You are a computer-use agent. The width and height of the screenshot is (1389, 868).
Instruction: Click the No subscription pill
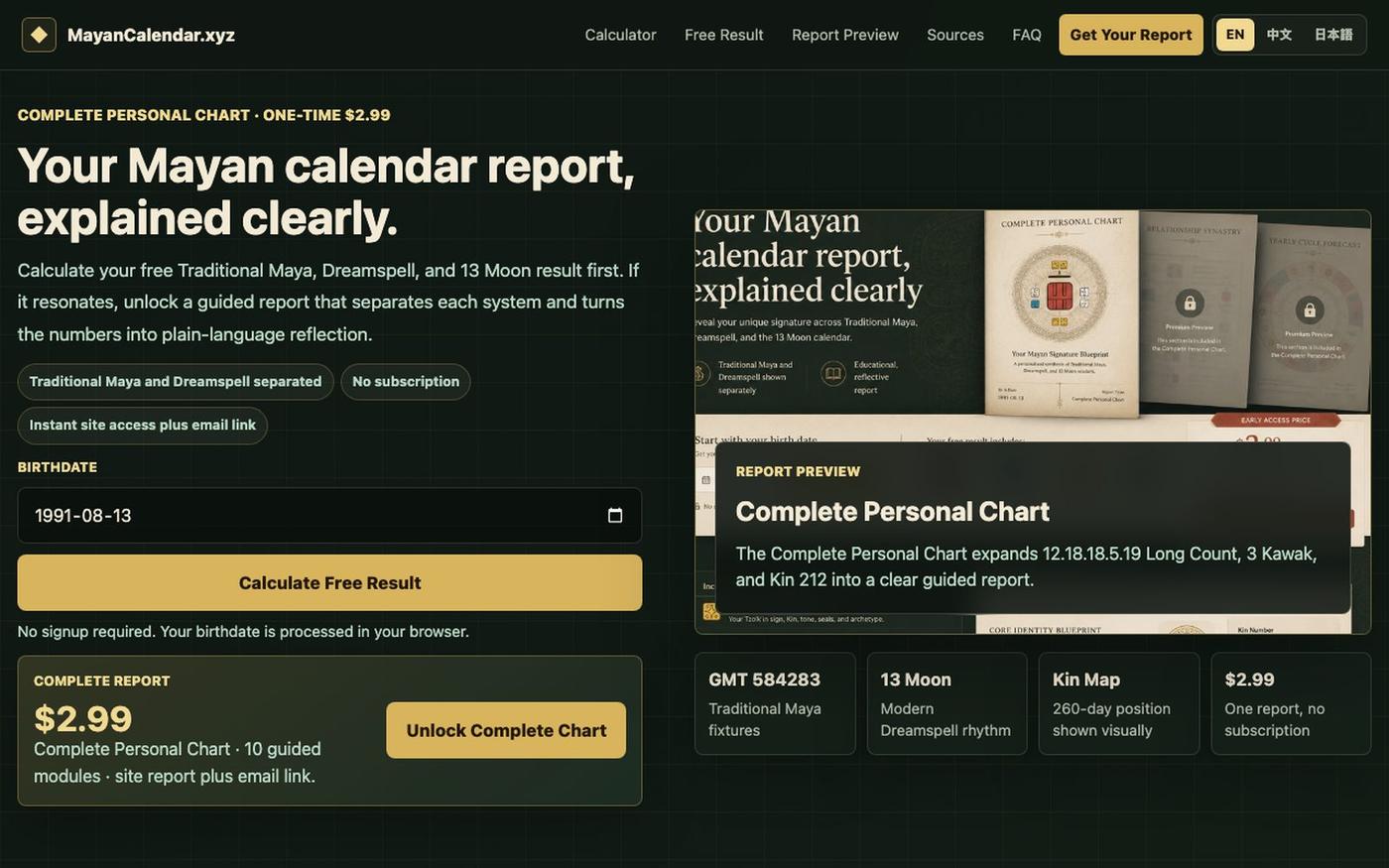point(406,382)
